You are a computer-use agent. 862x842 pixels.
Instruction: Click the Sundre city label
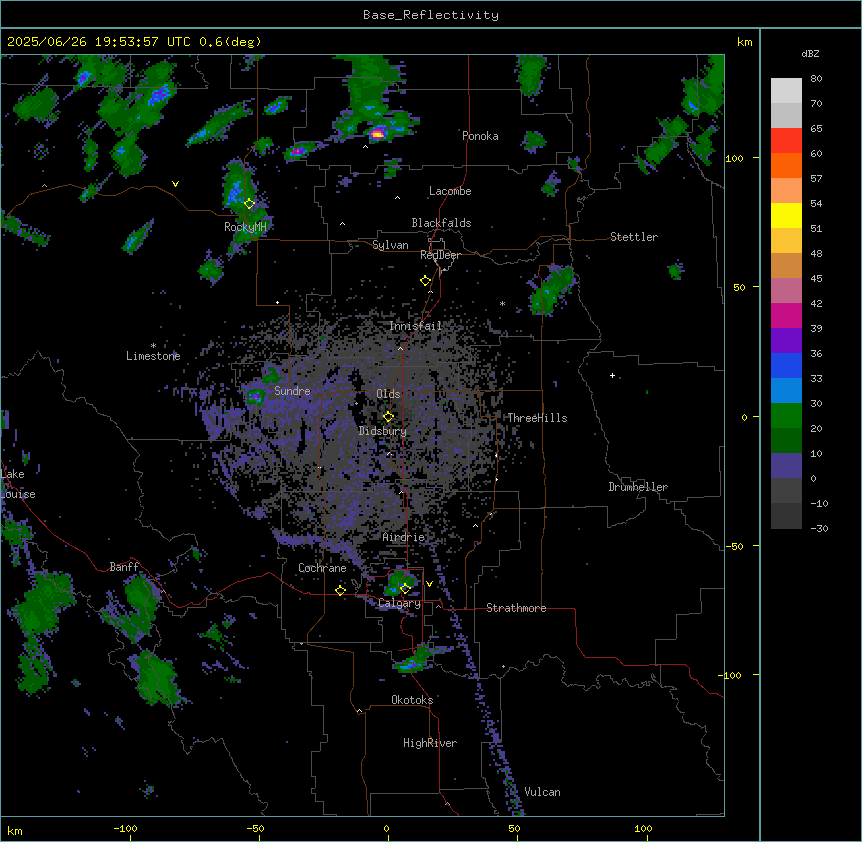tap(292, 391)
